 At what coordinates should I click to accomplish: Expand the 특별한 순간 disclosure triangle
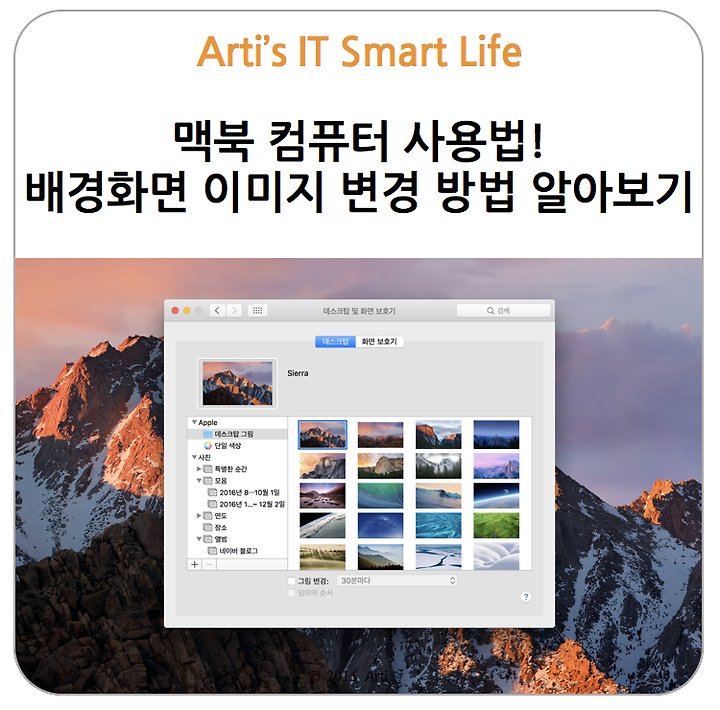click(199, 469)
